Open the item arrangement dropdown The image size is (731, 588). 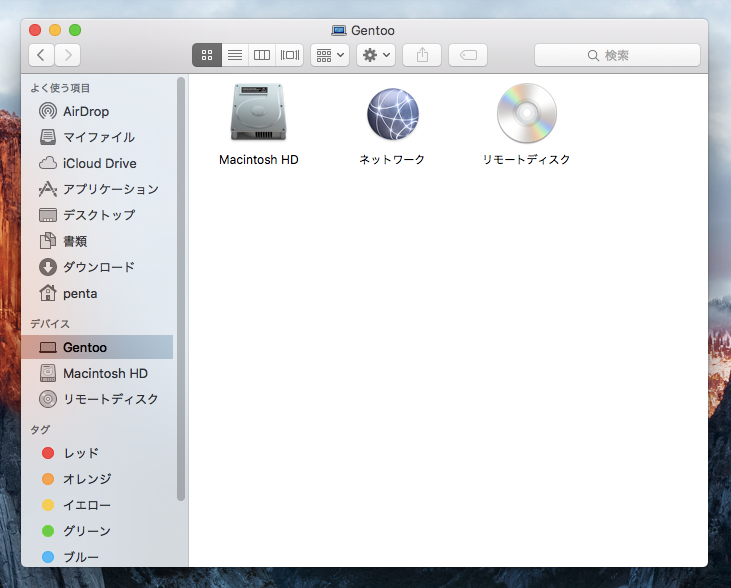point(330,55)
